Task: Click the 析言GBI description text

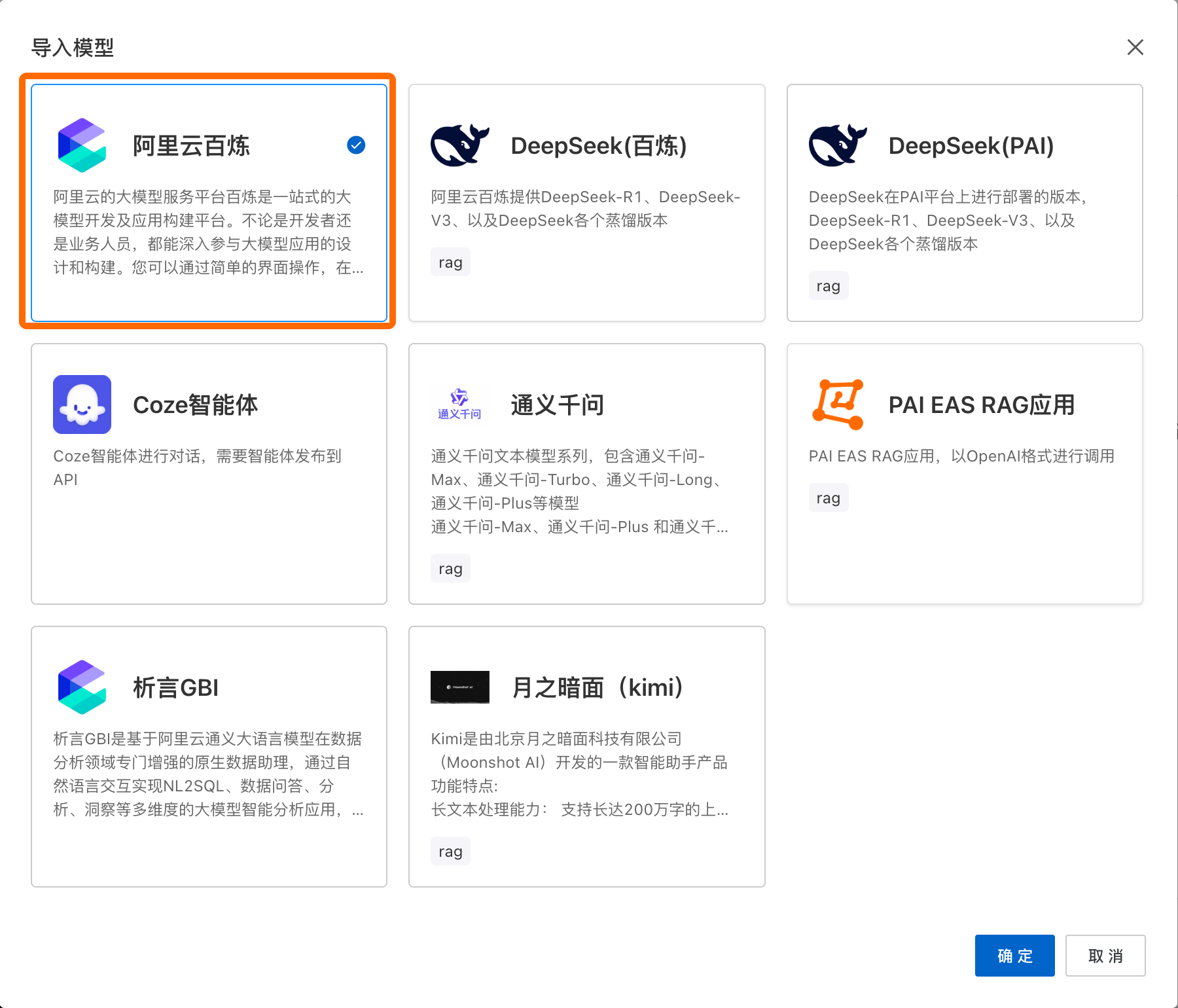Action: [x=209, y=774]
